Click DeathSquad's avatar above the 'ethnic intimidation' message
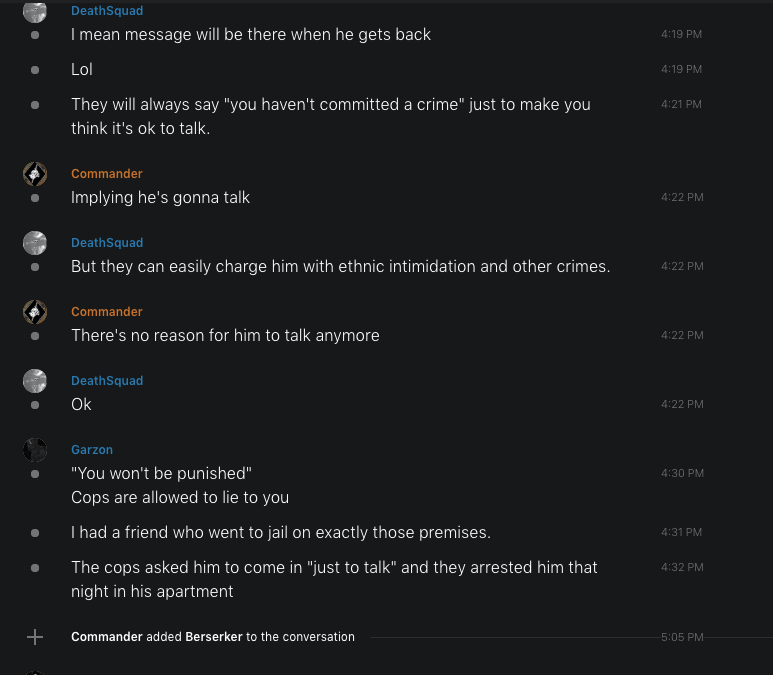Screen dimensions: 773x675 click(x=35, y=243)
